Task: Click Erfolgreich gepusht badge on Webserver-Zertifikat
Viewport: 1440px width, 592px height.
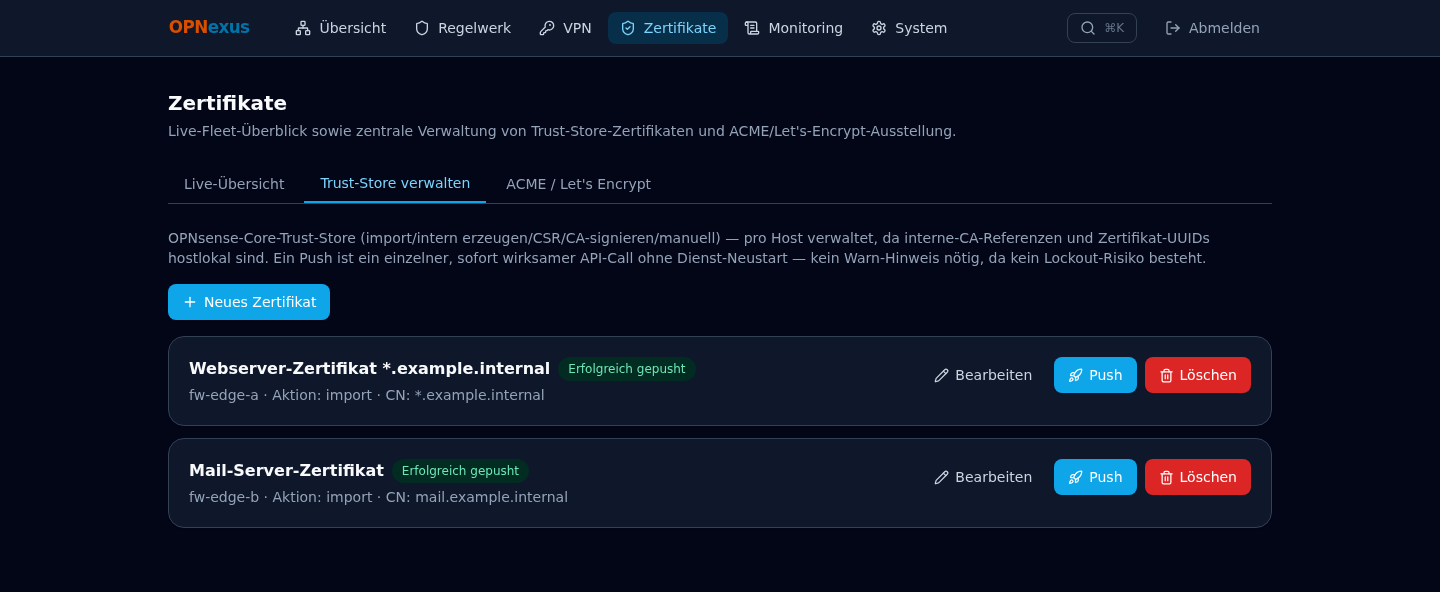Action: coord(627,369)
